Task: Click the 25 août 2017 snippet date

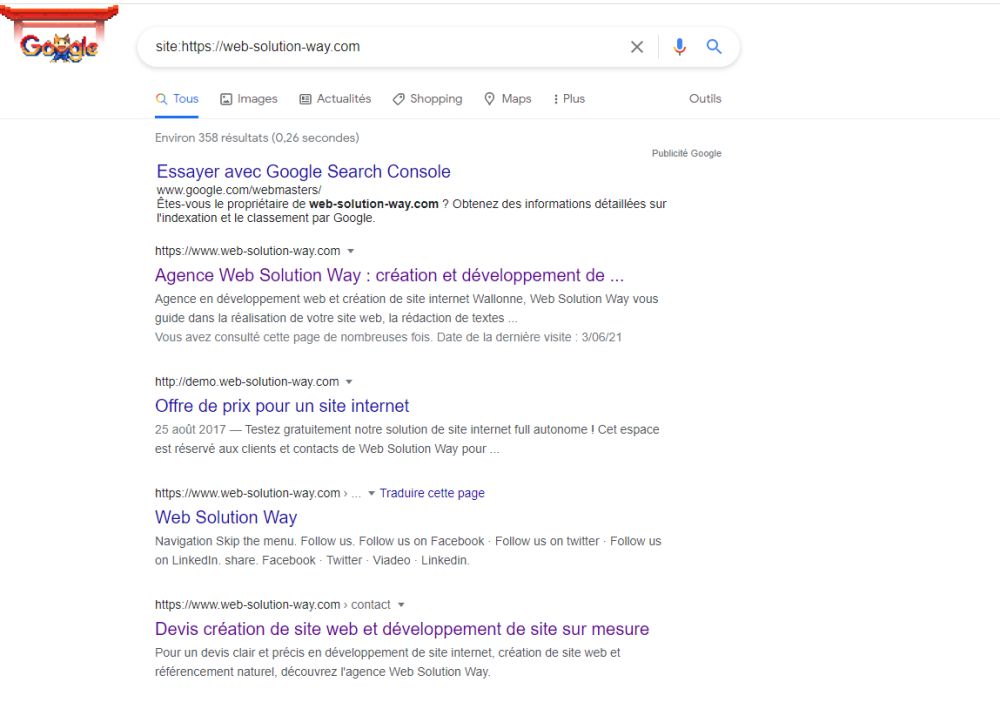Action: (190, 430)
